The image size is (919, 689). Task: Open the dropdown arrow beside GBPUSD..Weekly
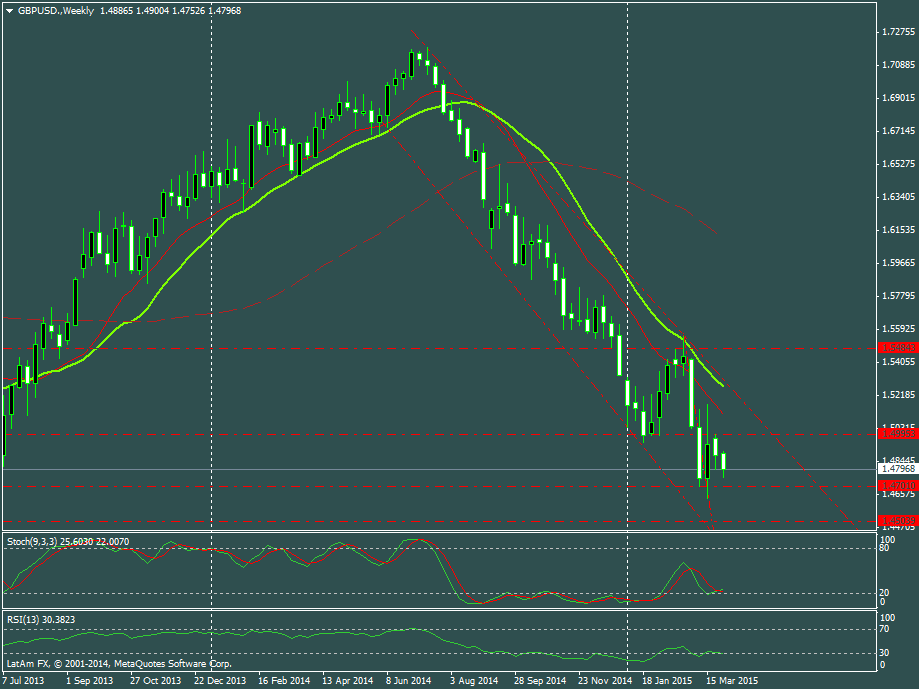(9, 10)
